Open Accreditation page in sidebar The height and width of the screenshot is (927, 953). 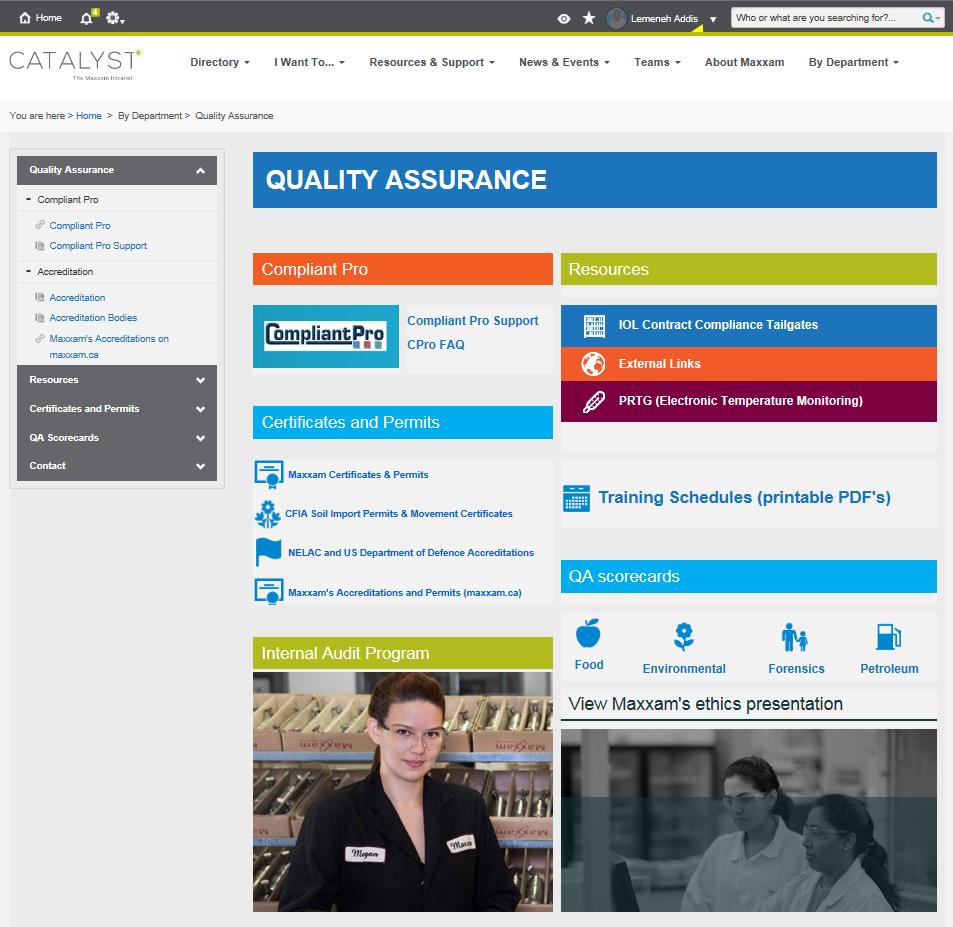(77, 298)
